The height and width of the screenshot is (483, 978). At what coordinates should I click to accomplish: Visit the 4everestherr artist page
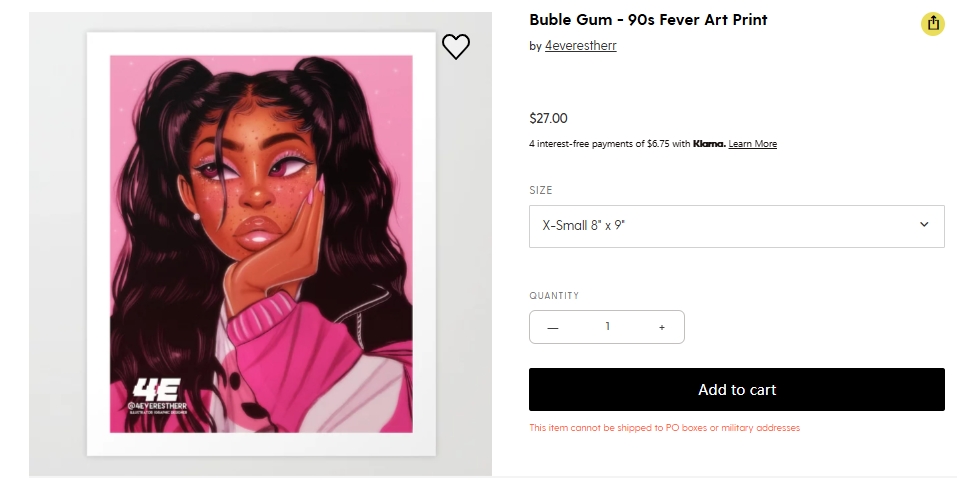click(580, 46)
